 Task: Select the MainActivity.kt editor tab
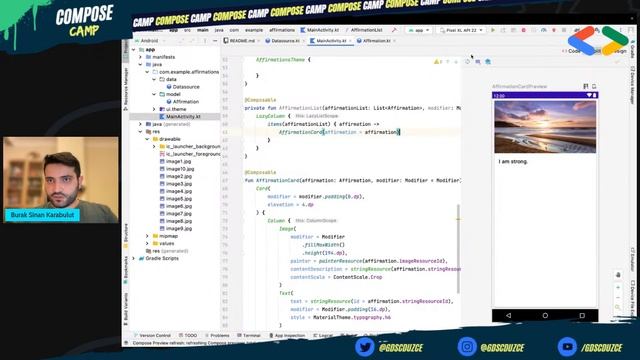(331, 41)
